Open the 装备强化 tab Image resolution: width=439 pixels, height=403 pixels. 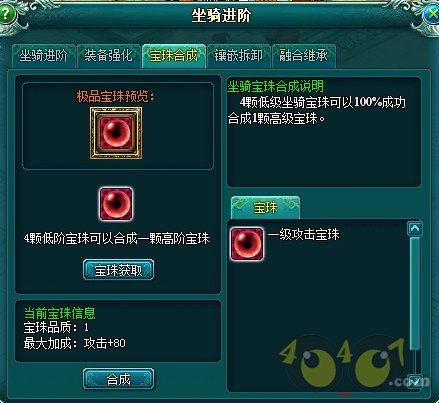coord(108,56)
